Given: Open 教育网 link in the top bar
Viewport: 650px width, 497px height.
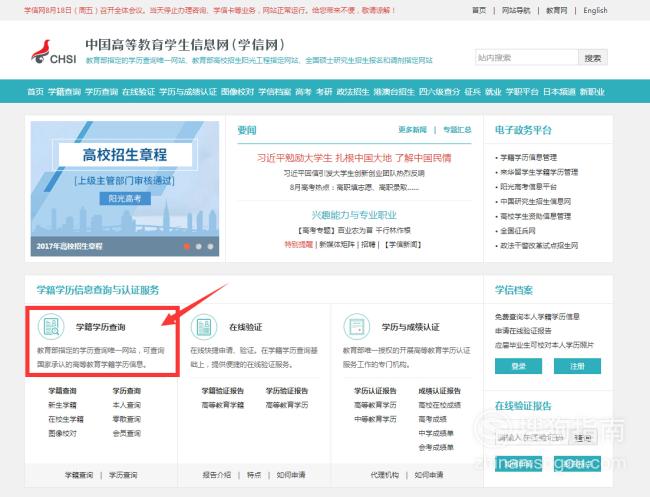Looking at the screenshot, I should 556,10.
